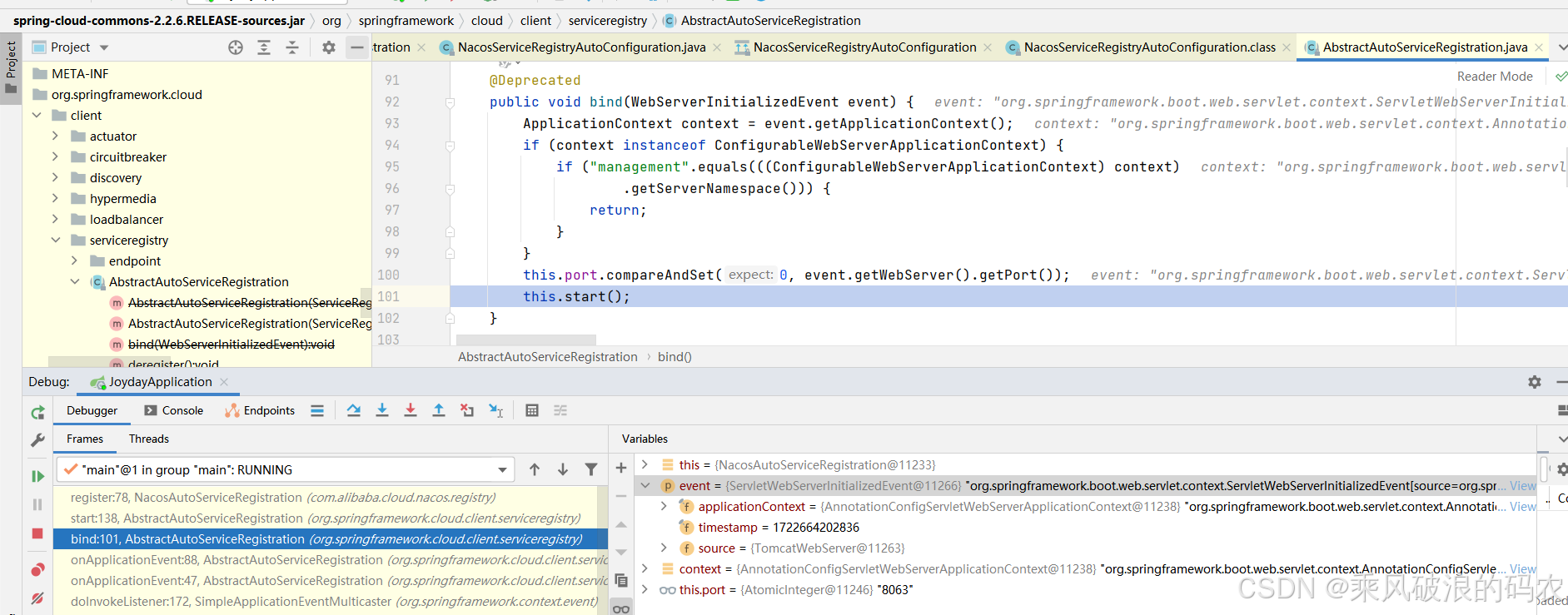
Task: Stop the debug session with red square
Action: tap(37, 533)
